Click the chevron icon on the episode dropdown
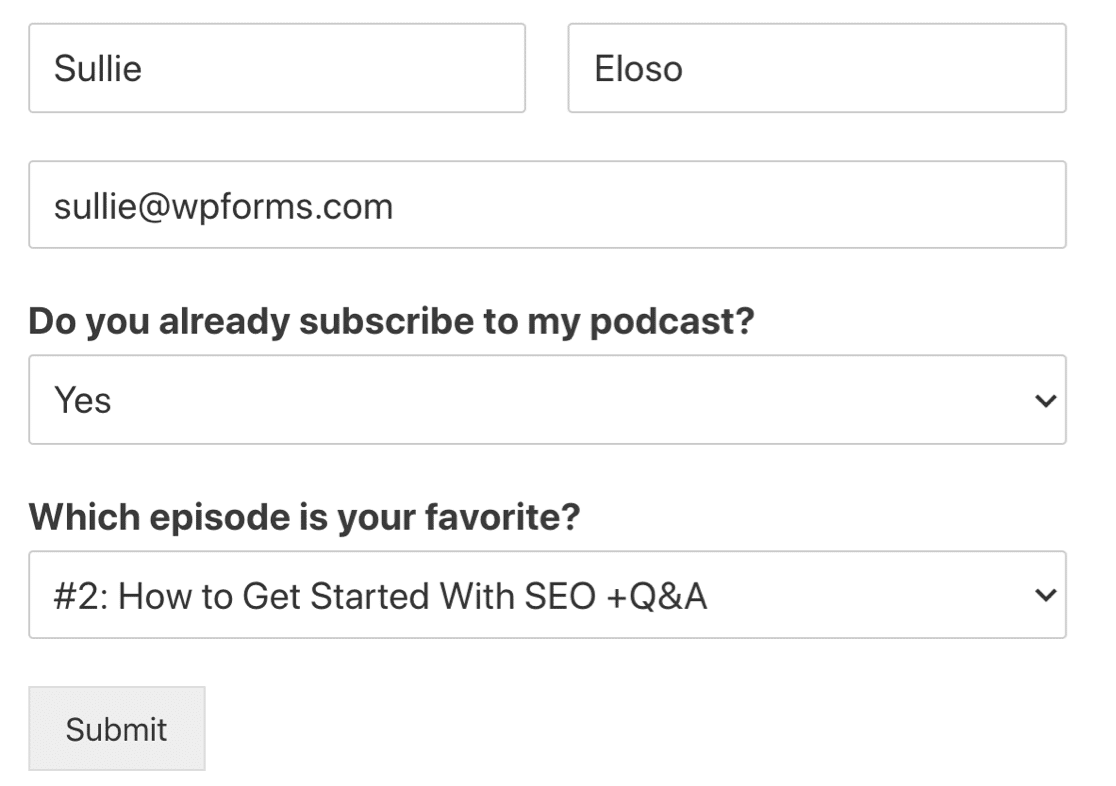The image size is (1116, 786). (1045, 594)
